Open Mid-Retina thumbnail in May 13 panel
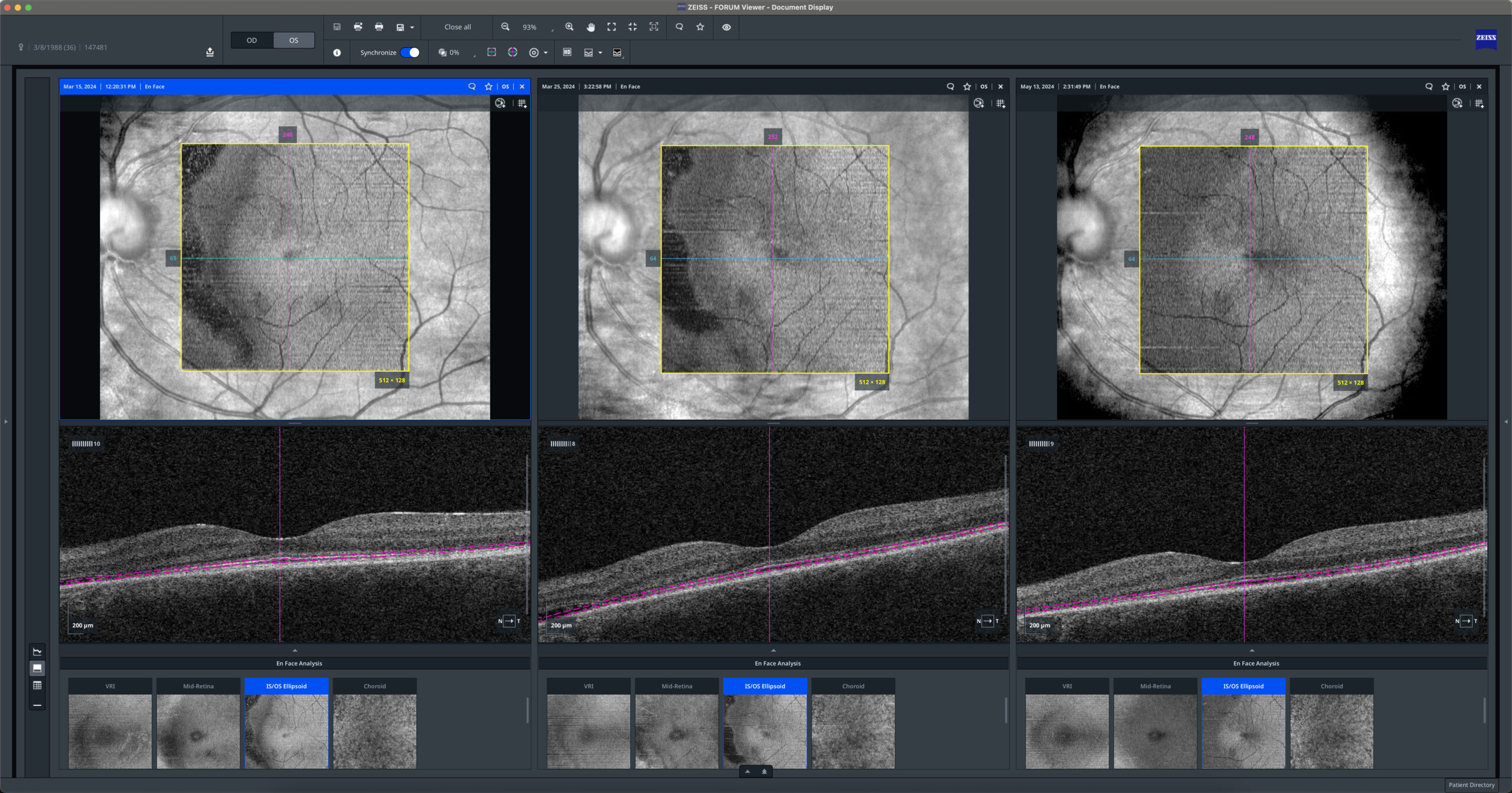Viewport: 1512px width, 793px height. (1155, 732)
